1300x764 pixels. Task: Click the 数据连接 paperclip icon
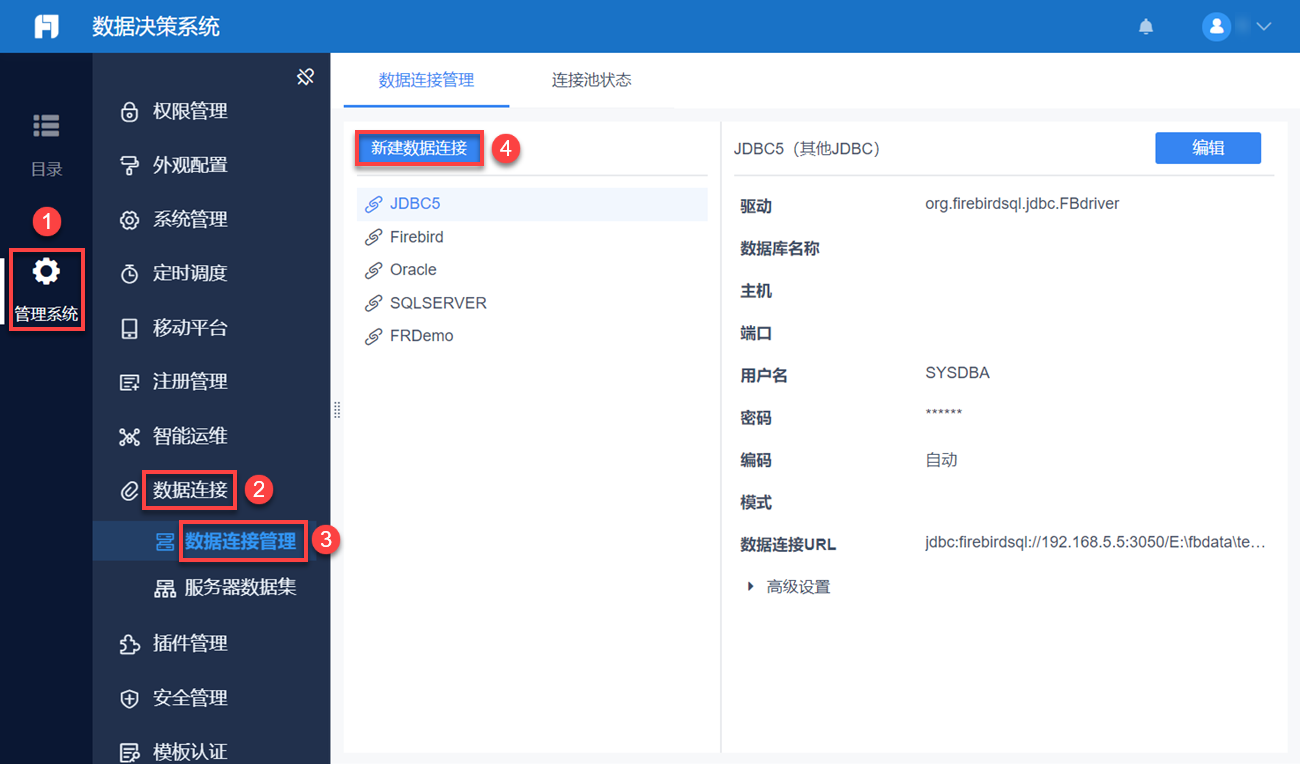pyautogui.click(x=129, y=491)
